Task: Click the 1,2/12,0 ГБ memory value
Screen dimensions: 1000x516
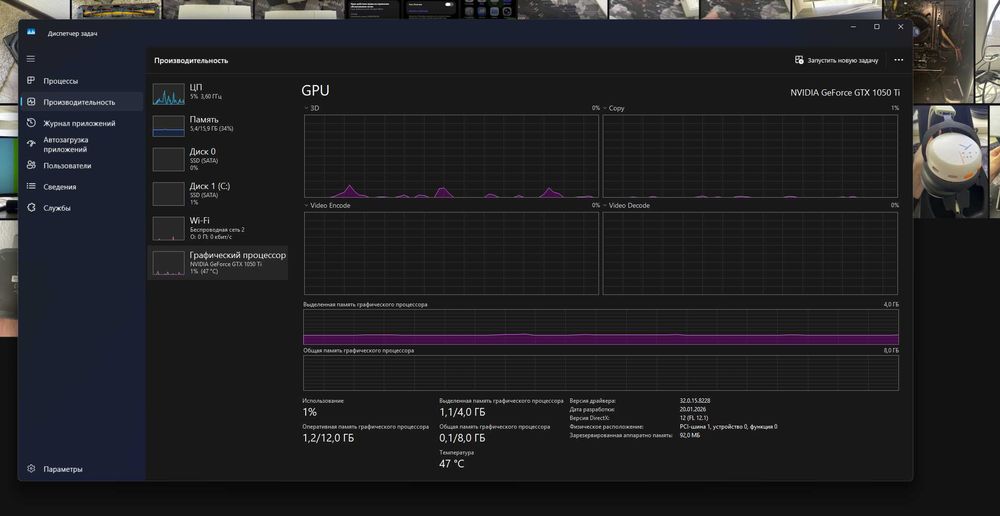Action: (x=328, y=438)
